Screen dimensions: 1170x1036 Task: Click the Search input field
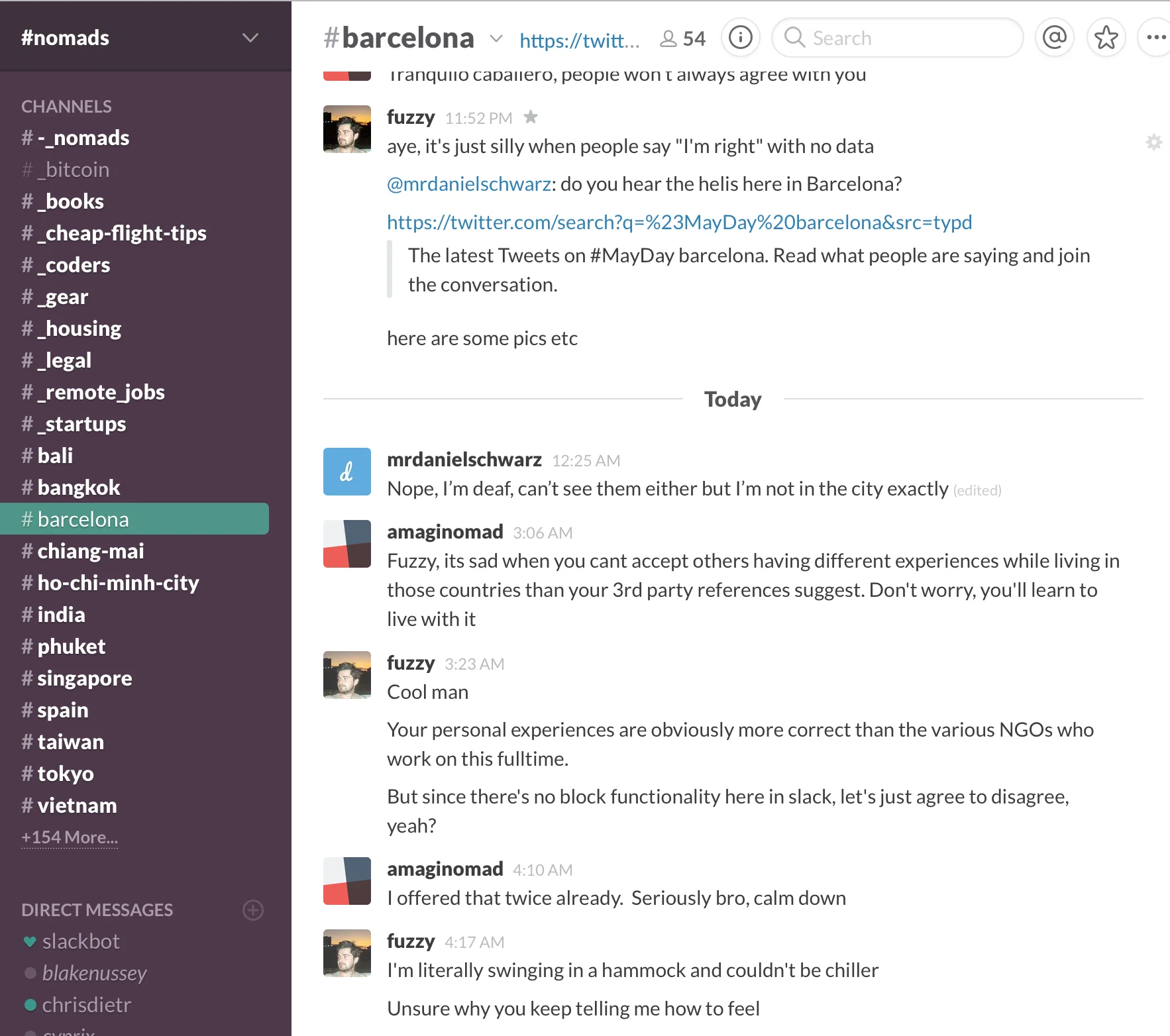click(908, 38)
